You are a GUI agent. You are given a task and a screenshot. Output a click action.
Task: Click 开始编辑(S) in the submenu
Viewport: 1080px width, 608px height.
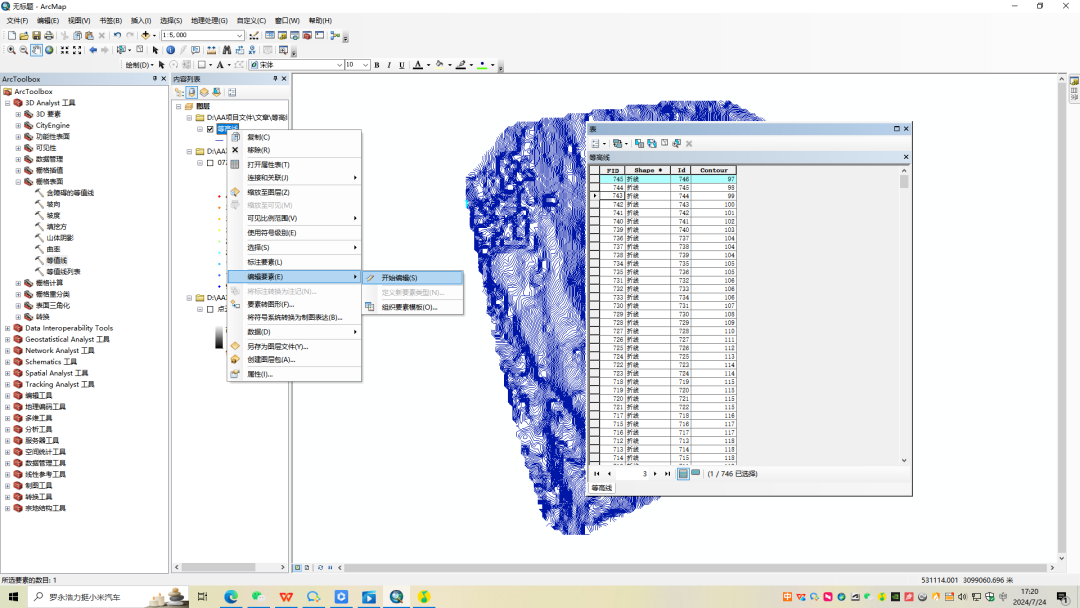click(413, 277)
